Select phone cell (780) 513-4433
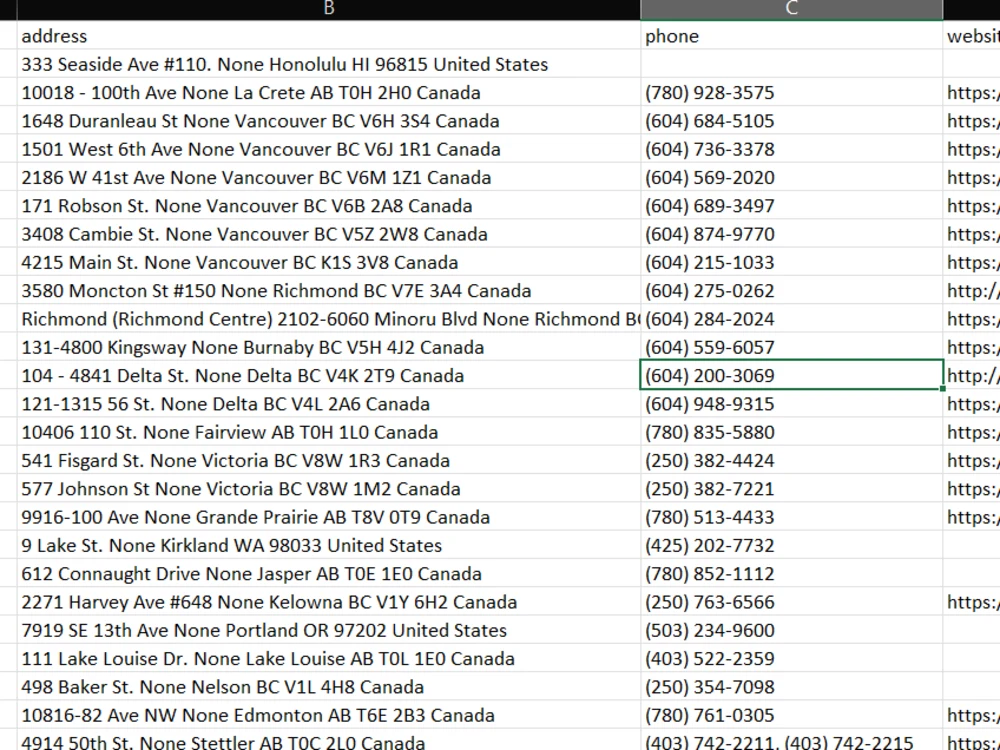 click(x=791, y=517)
